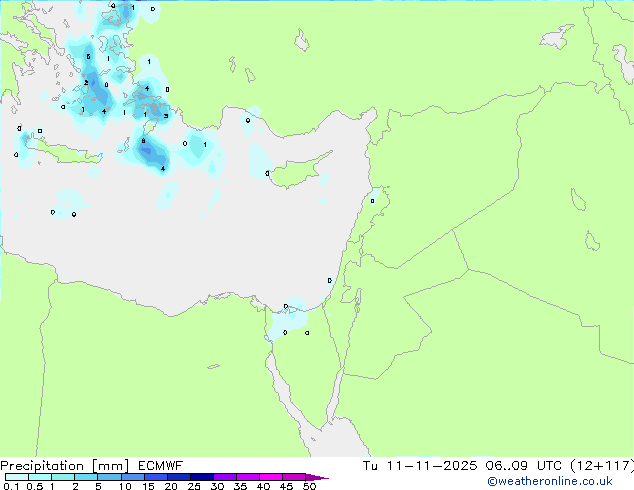Click the purple arrow tip above 50
This screenshot has width=634, height=490.
click(x=315, y=477)
